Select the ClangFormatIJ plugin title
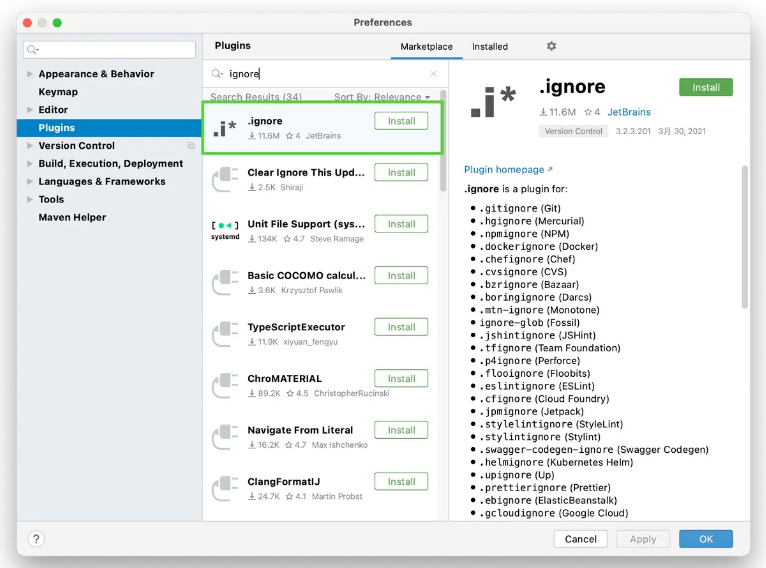This screenshot has width=766, height=568. [283, 482]
